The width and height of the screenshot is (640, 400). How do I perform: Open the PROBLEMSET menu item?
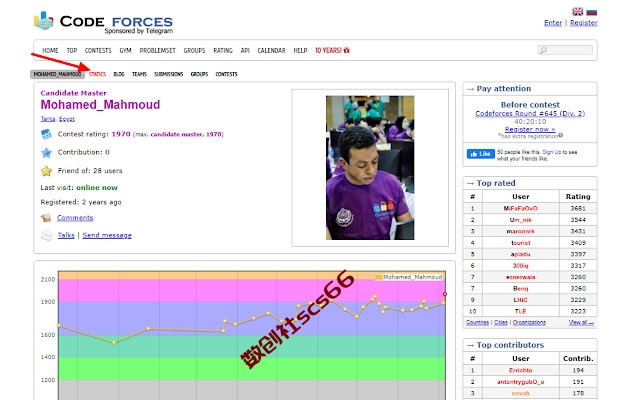coord(158,51)
